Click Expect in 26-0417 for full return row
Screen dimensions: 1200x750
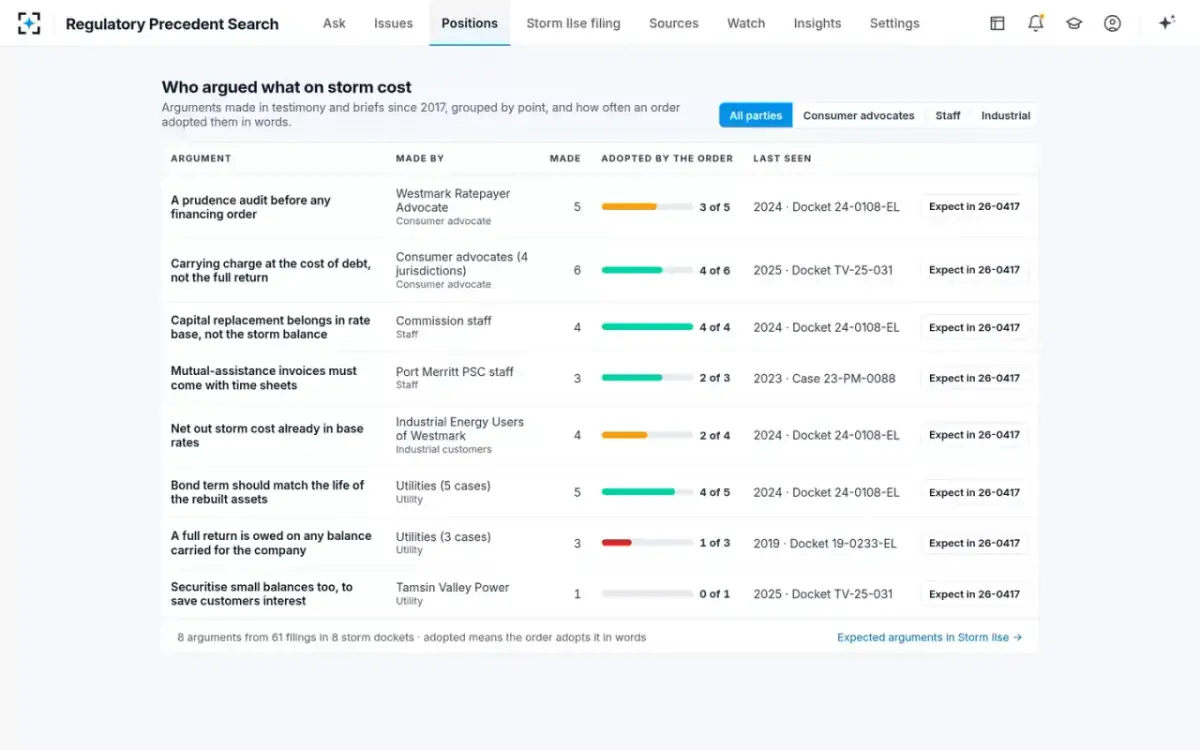(974, 543)
